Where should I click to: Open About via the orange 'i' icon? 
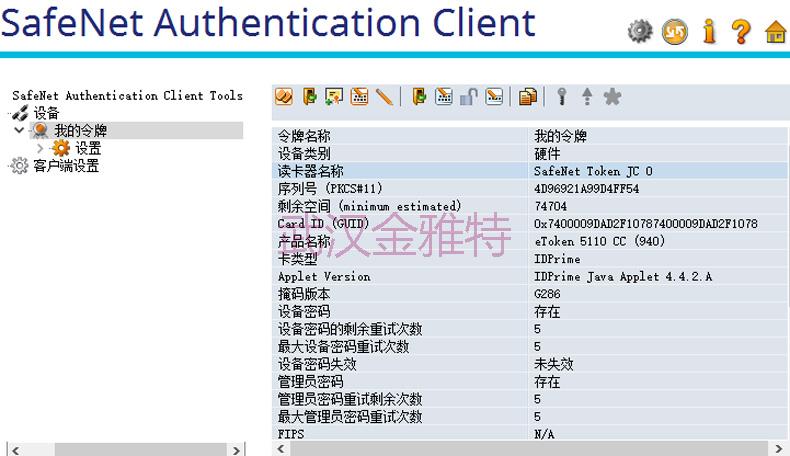(x=709, y=31)
